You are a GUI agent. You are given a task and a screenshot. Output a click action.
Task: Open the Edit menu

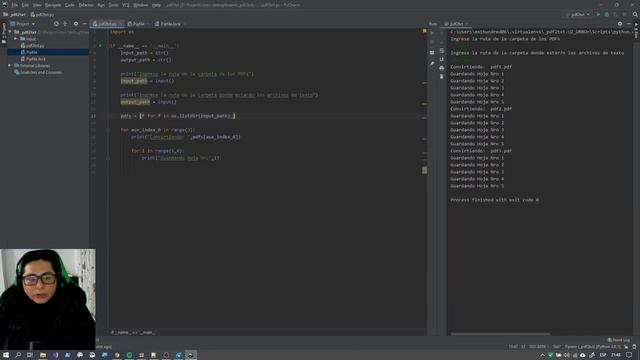coord(25,5)
